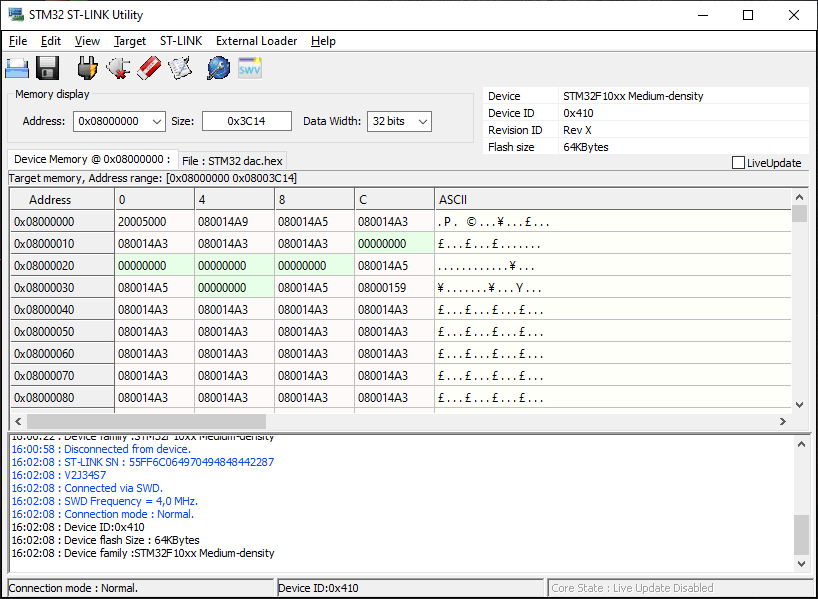Click the 'Target memory, Address range' label
Image resolution: width=818 pixels, height=599 pixels.
pyautogui.click(x=152, y=178)
